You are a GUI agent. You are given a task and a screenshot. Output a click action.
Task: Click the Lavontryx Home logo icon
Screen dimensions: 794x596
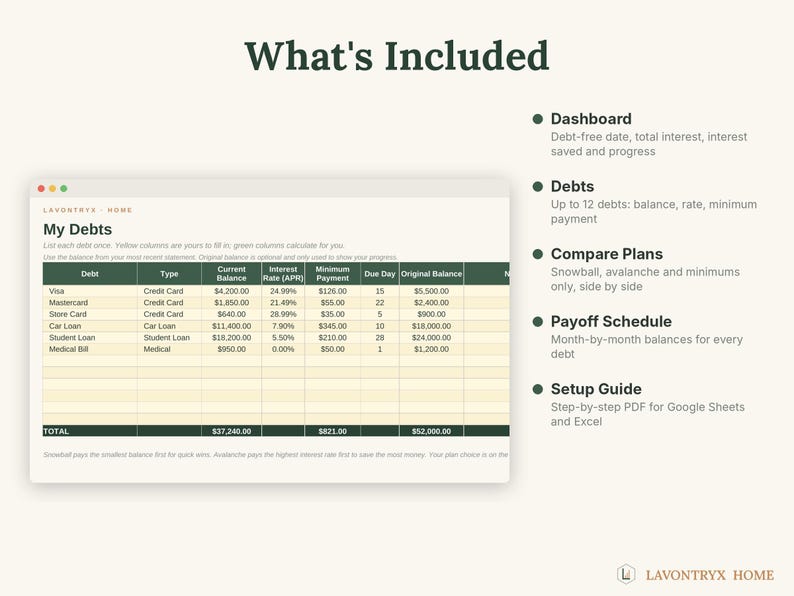coord(626,574)
